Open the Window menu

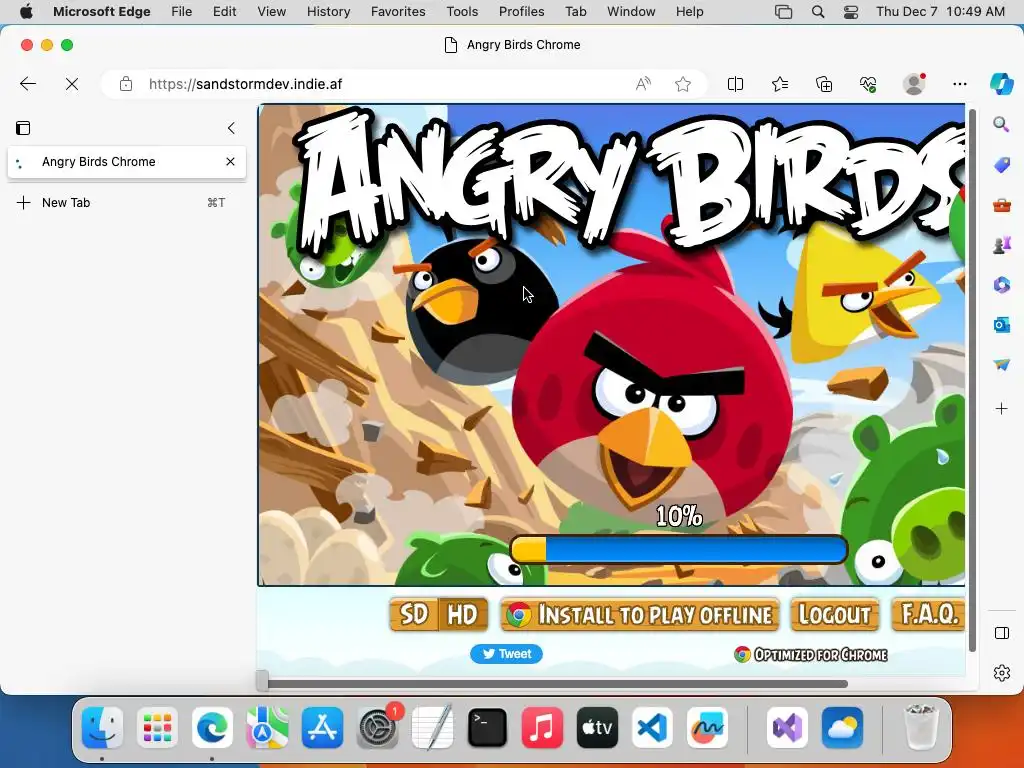[x=632, y=11]
